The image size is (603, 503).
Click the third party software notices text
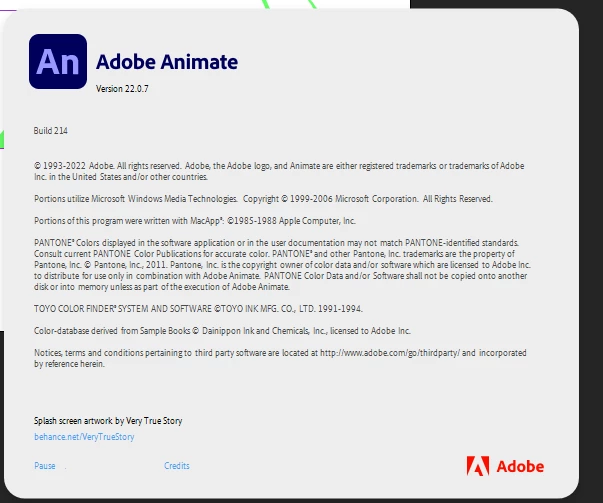280,358
